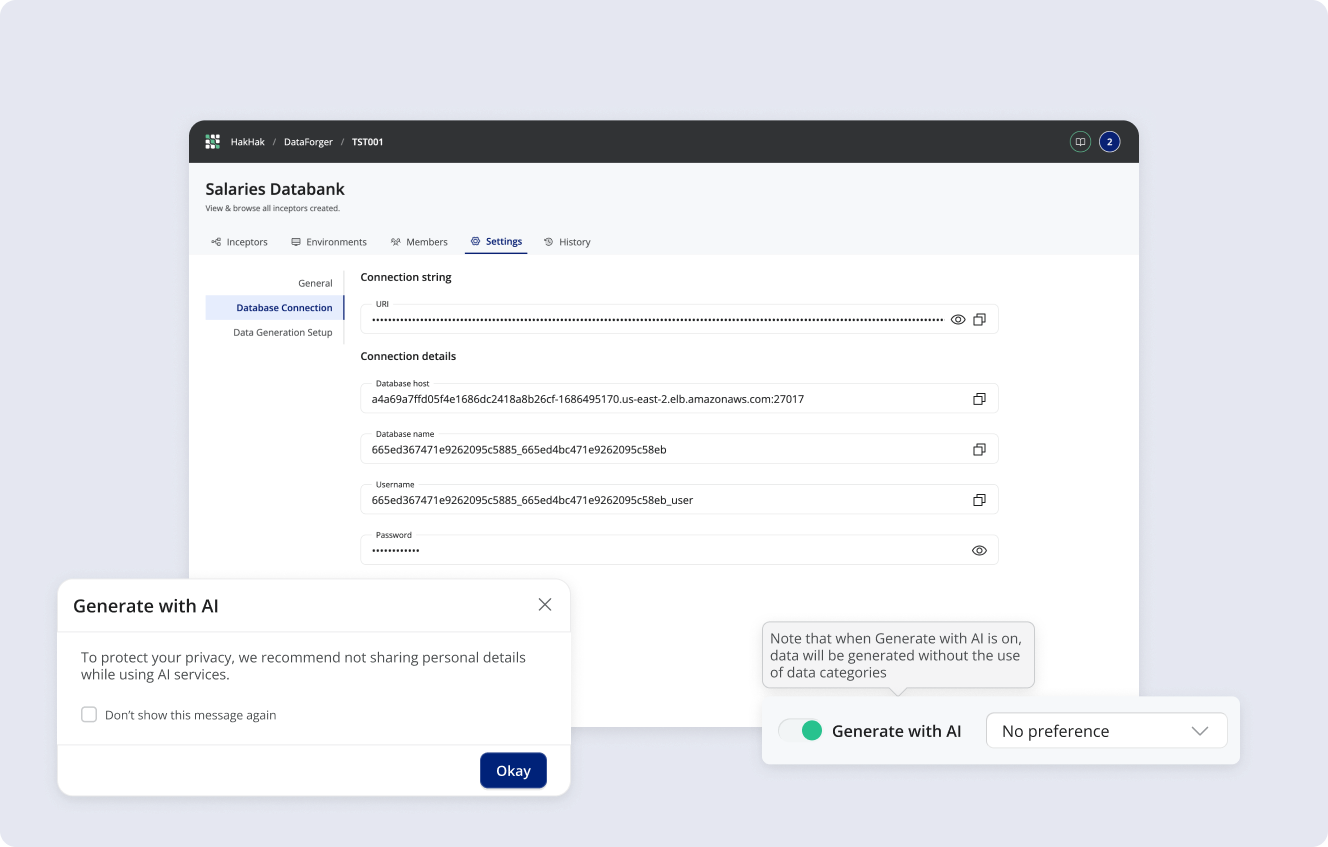Screen dimensions: 1328x847
Task: Copy the Database name value
Action: point(979,450)
